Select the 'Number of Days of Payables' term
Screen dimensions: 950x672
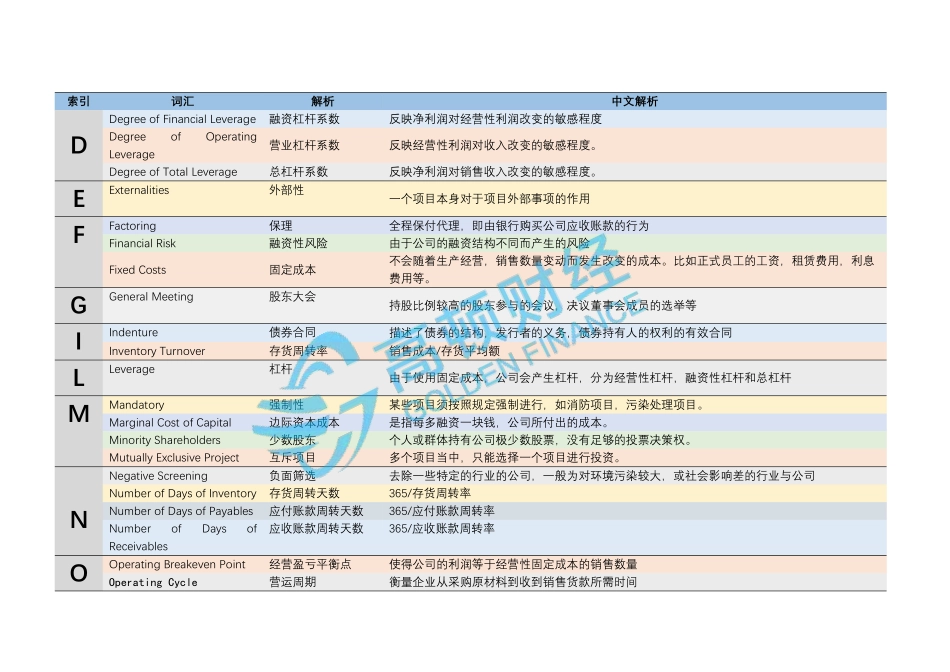(181, 511)
